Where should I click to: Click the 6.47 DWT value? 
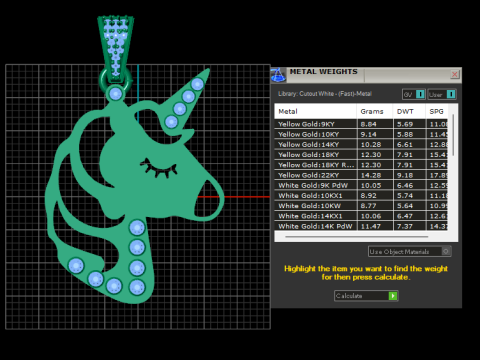coord(405,216)
